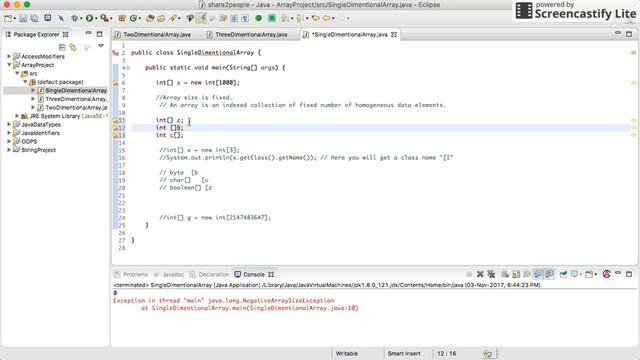The image size is (640, 360).
Task: Click Collapse All in Package Explorer
Action: pyautogui.click(x=62, y=47)
